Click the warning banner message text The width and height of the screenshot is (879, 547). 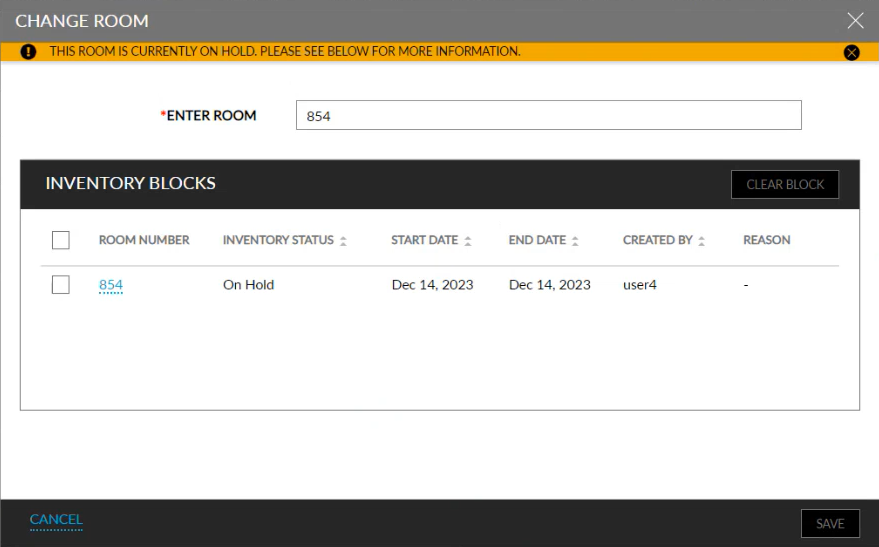click(285, 51)
